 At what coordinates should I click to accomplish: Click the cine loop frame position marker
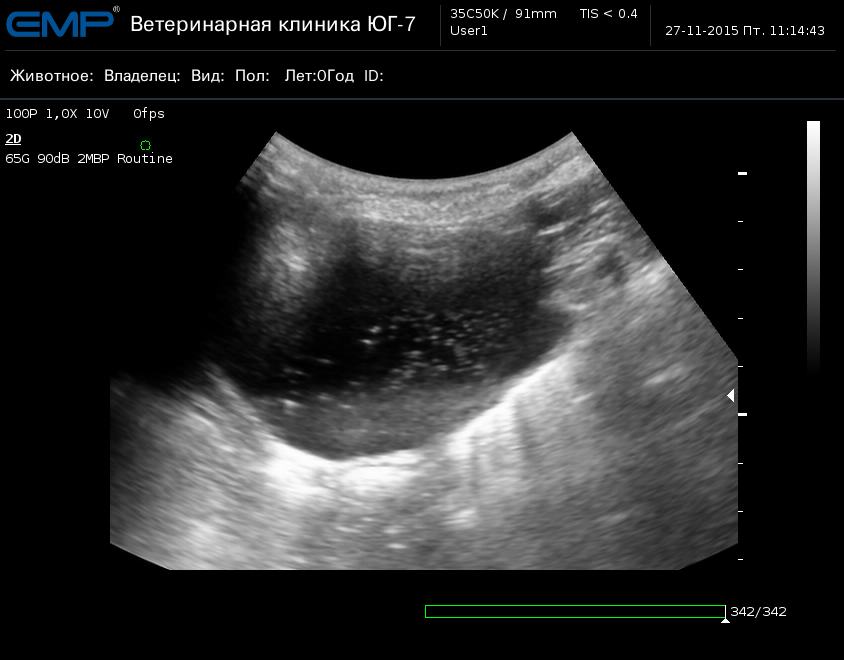point(725,620)
